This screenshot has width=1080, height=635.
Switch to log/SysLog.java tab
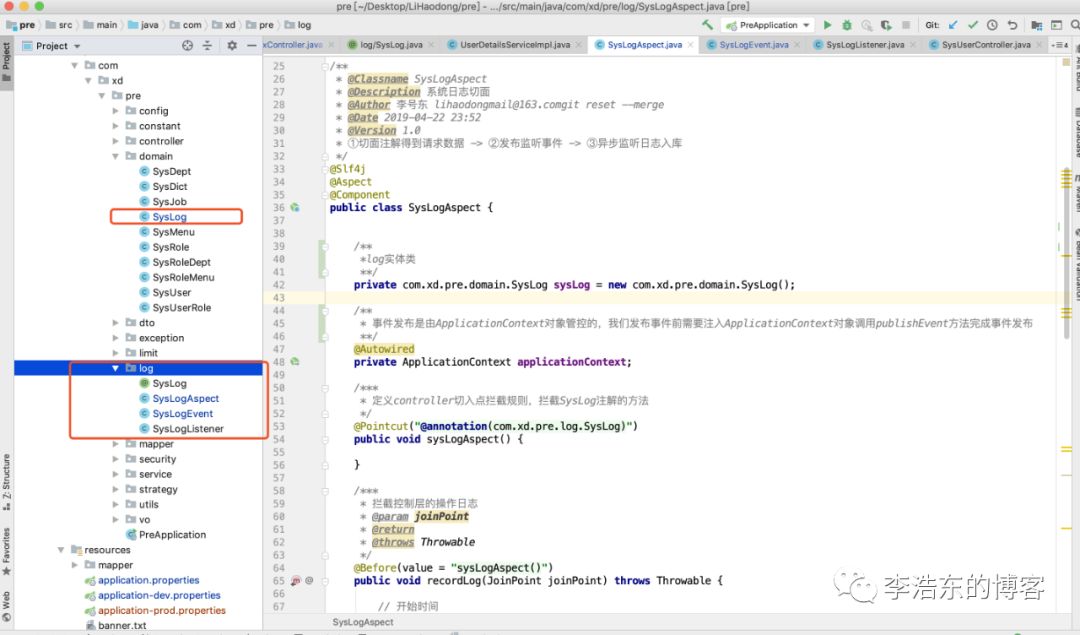[391, 45]
